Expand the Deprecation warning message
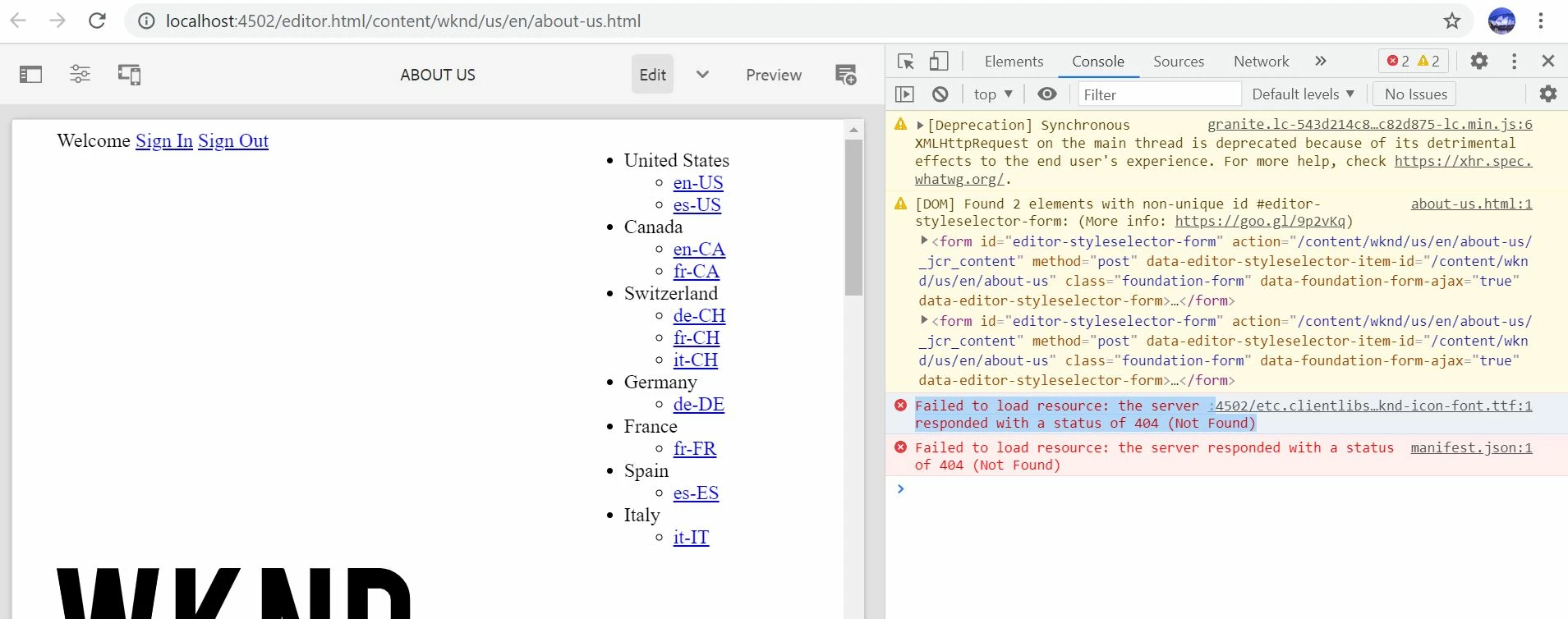This screenshot has width=1568, height=619. coord(920,126)
